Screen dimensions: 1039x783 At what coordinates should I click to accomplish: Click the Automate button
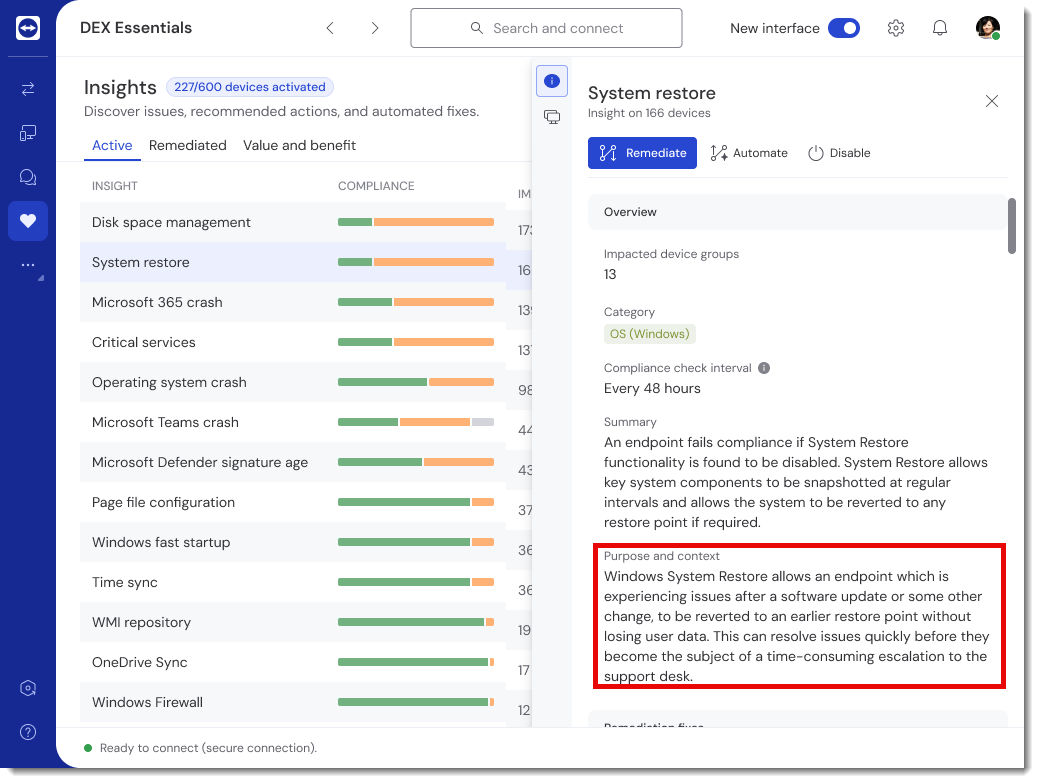tap(749, 153)
